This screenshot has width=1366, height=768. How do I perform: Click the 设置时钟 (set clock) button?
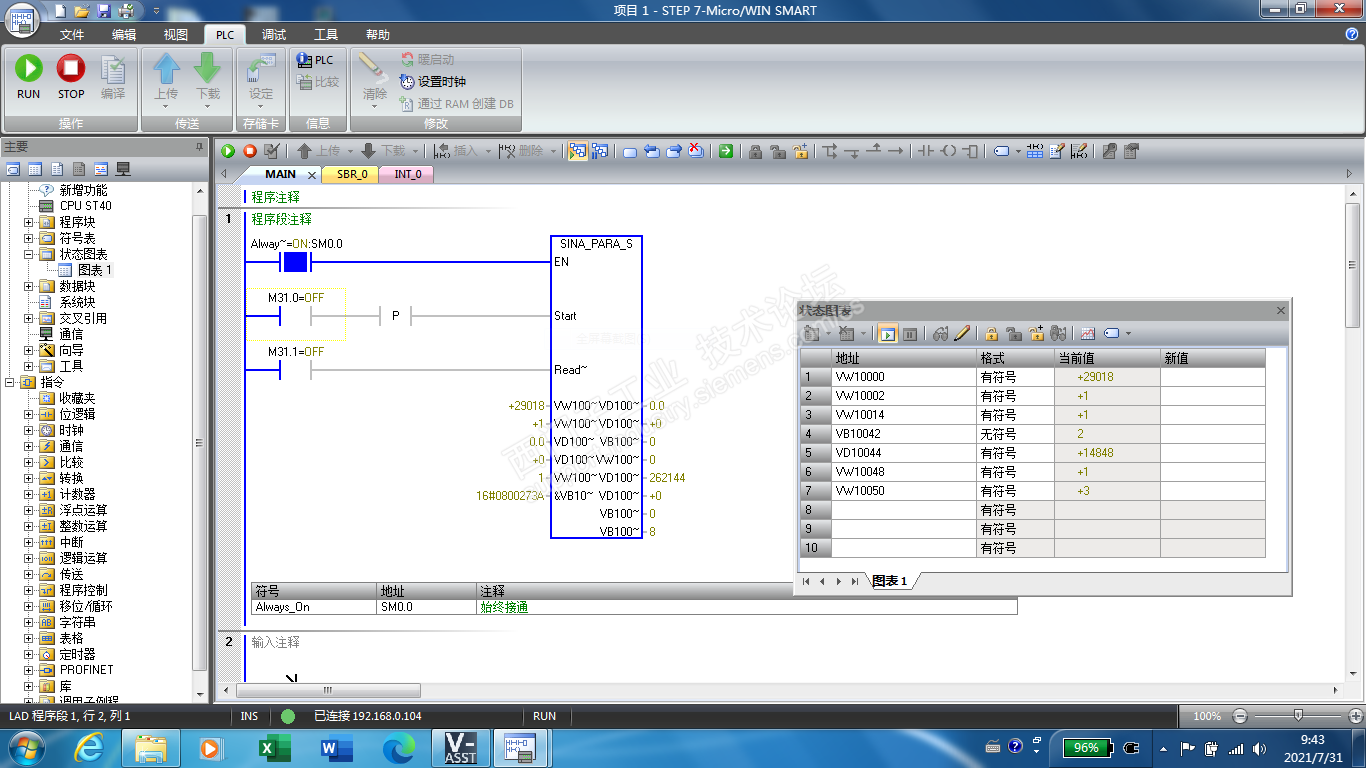[433, 82]
